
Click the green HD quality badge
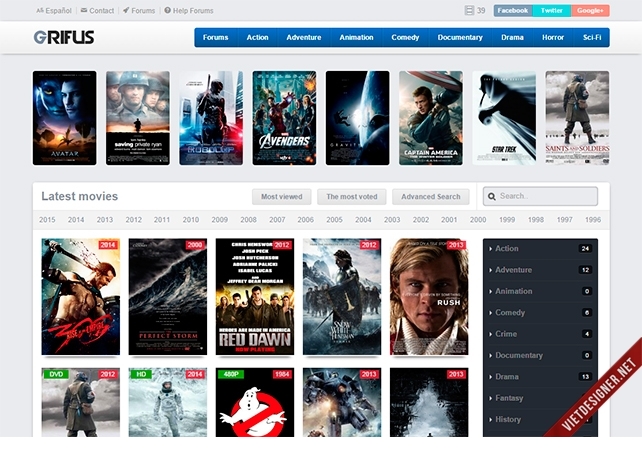coord(140,374)
